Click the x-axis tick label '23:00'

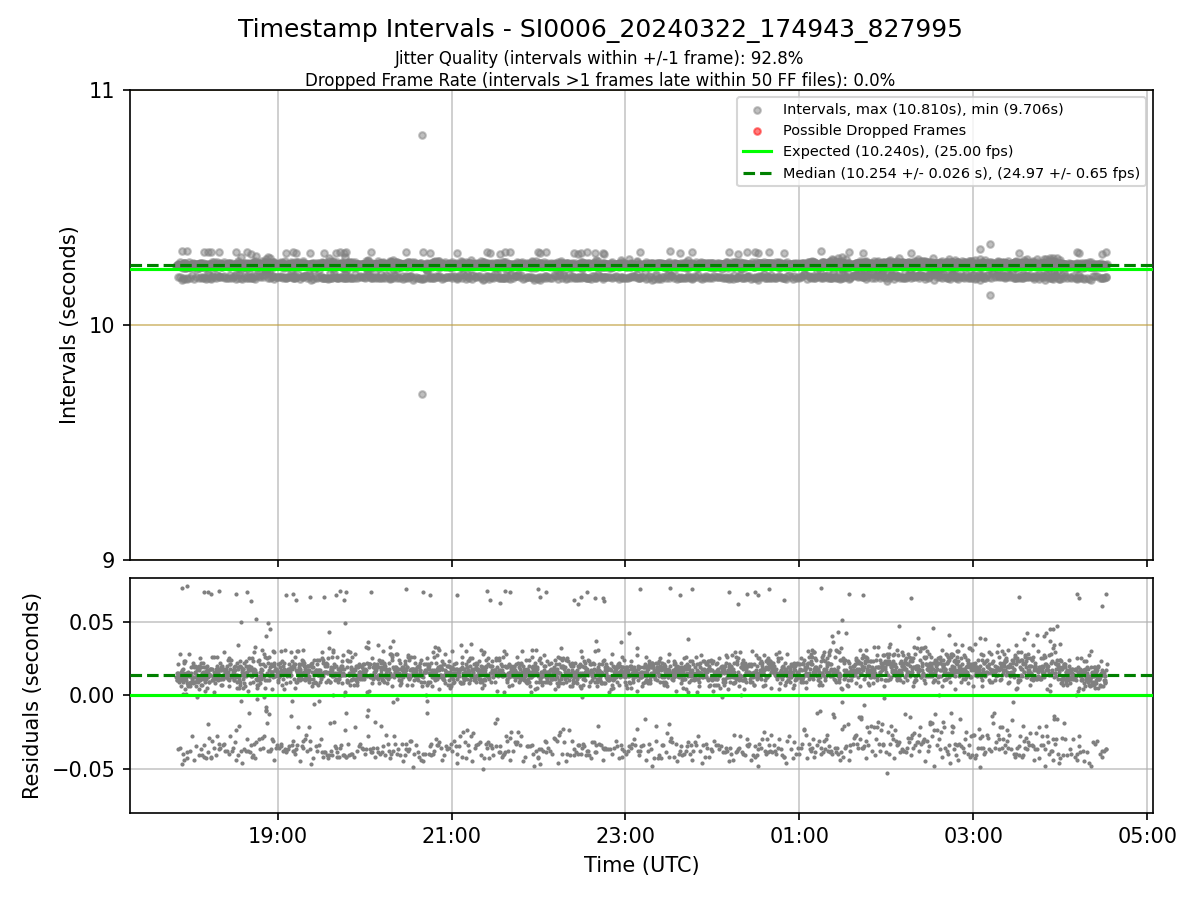tap(625, 834)
